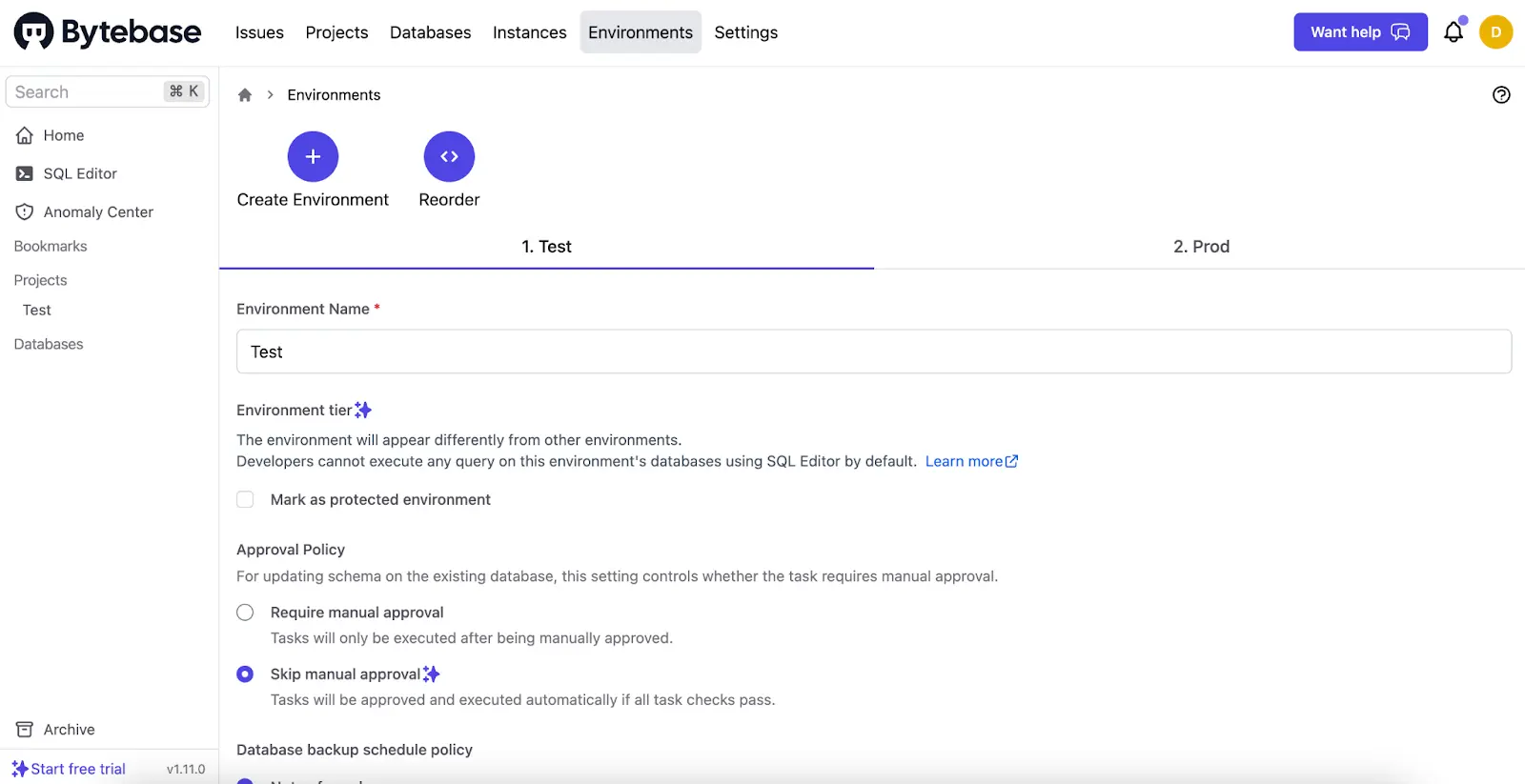Check Mark as protected environment
This screenshot has width=1525, height=784.
tap(245, 499)
